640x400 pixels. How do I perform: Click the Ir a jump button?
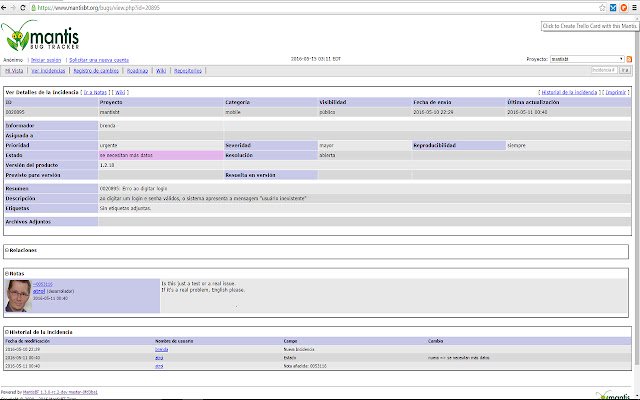624,70
